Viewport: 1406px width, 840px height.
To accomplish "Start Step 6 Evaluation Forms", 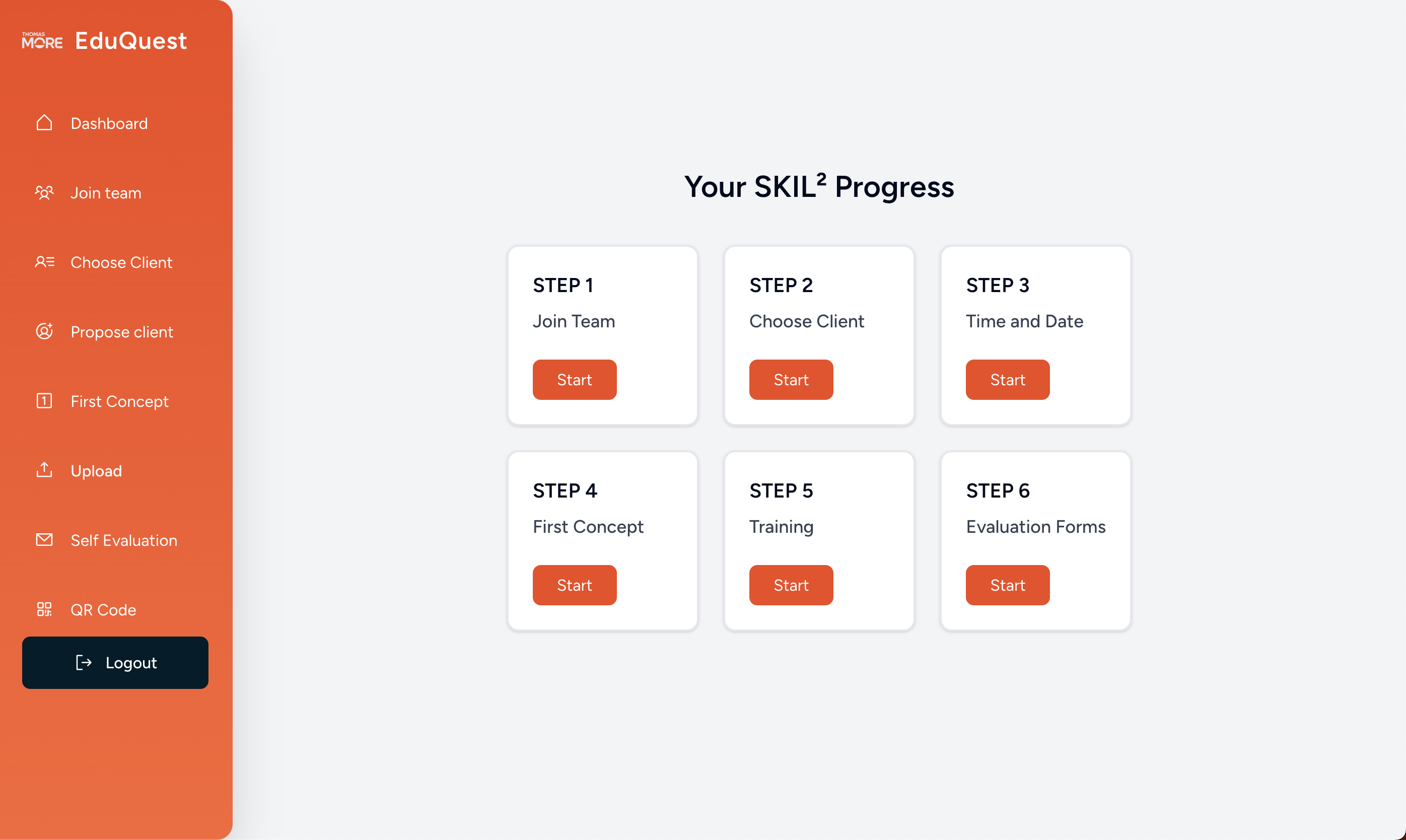I will click(1007, 585).
